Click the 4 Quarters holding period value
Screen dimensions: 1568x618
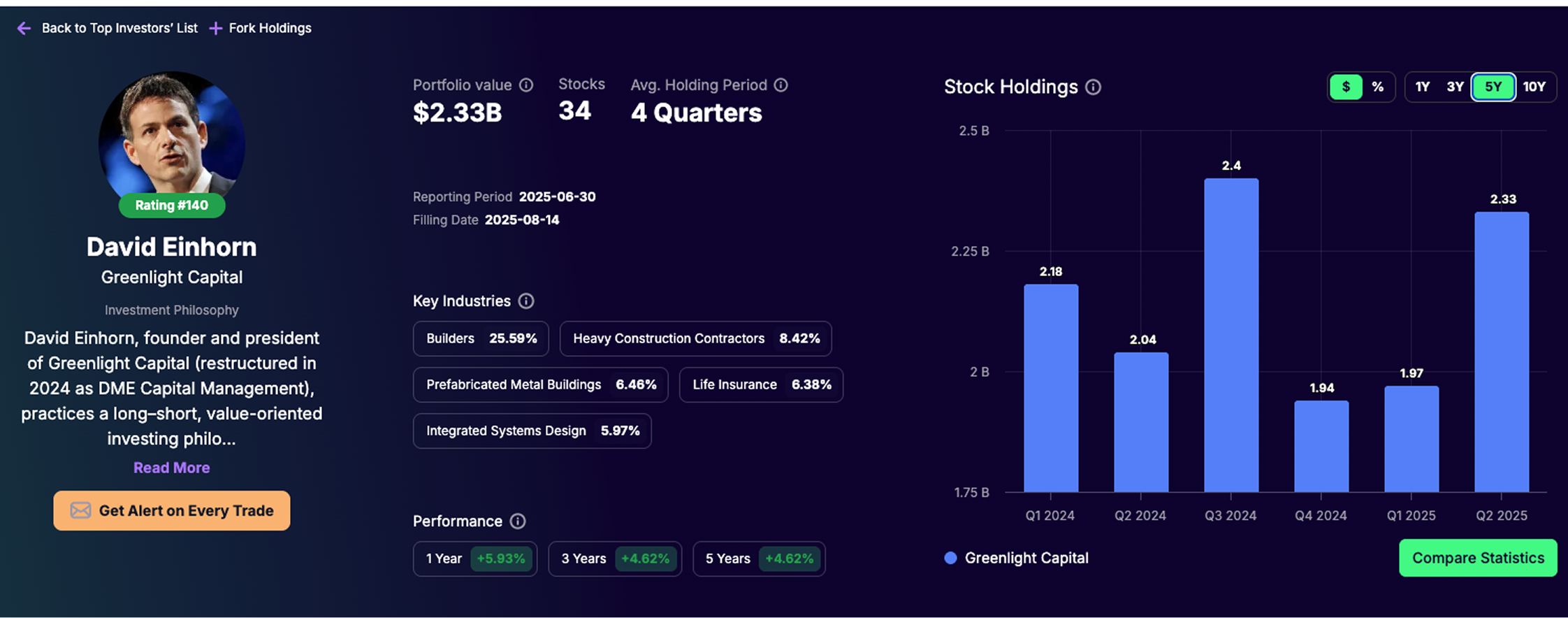[x=697, y=113]
